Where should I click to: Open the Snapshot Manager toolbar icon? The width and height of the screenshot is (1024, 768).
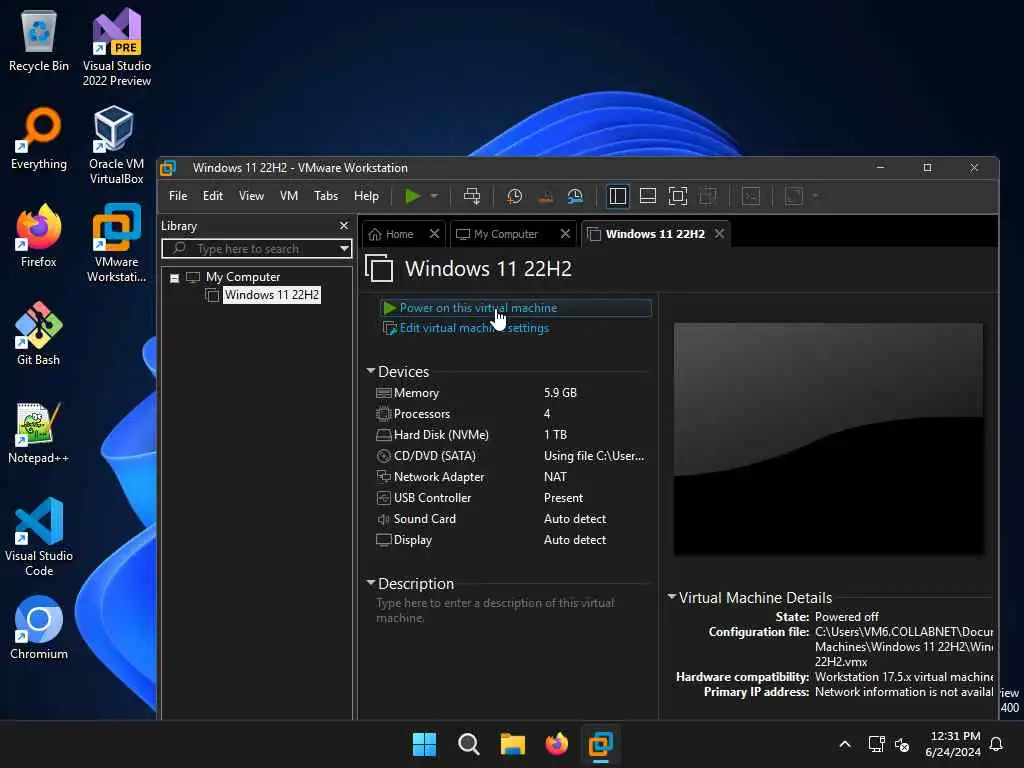575,196
